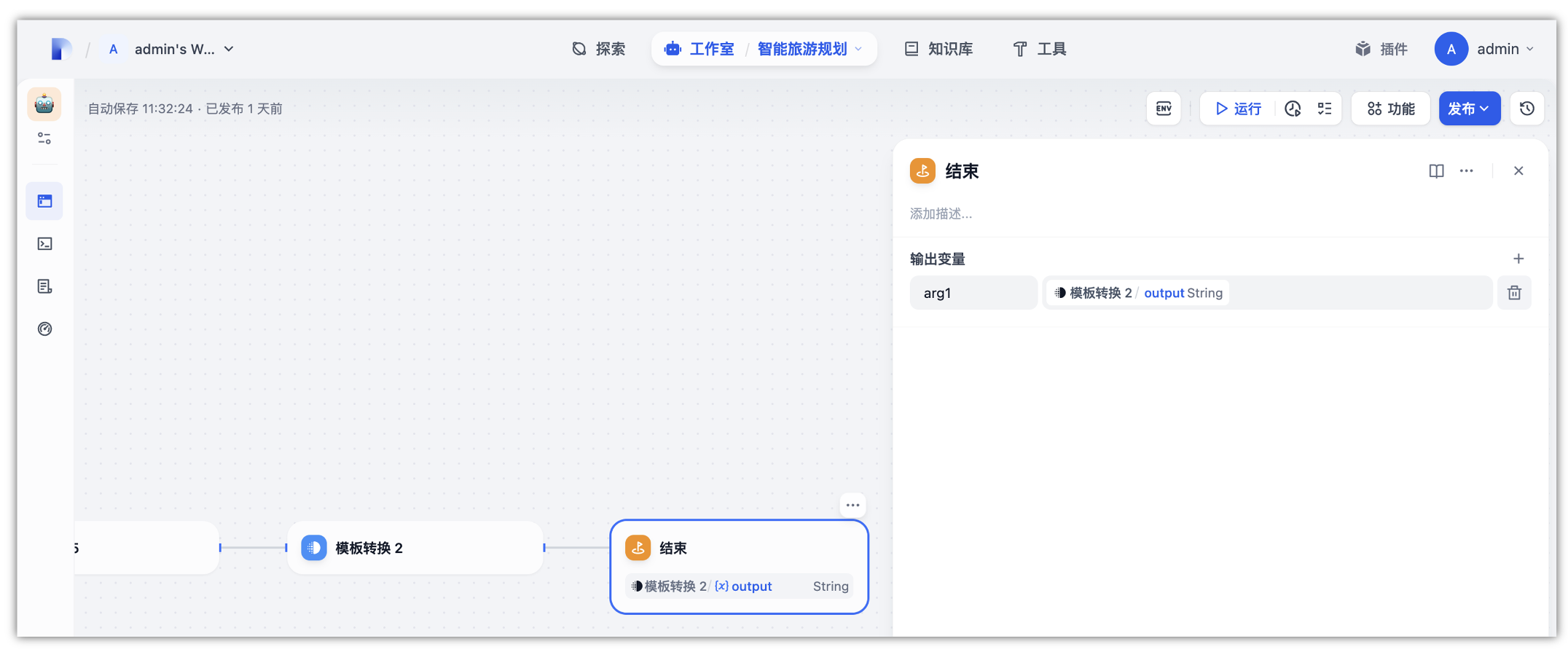Open the 模板转换 2 / output variable selector
Image resolution: width=1568 pixels, height=660 pixels.
coord(1267,293)
